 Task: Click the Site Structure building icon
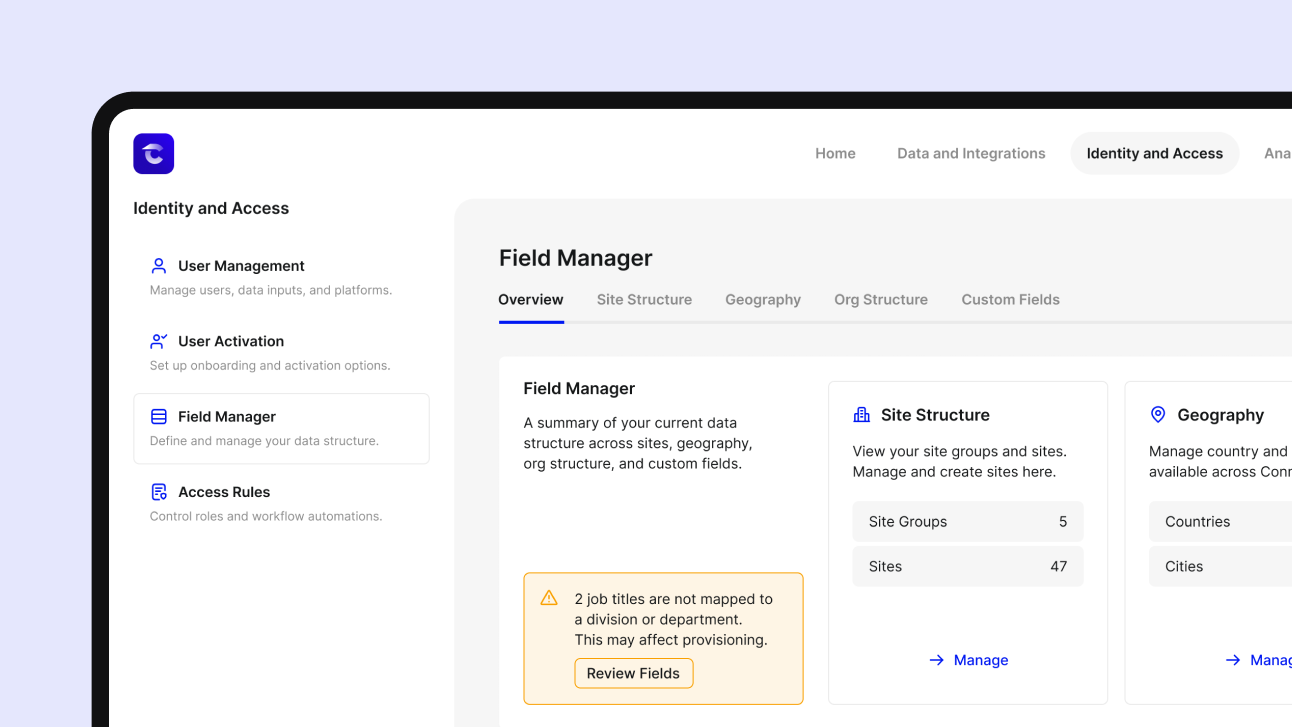click(861, 415)
